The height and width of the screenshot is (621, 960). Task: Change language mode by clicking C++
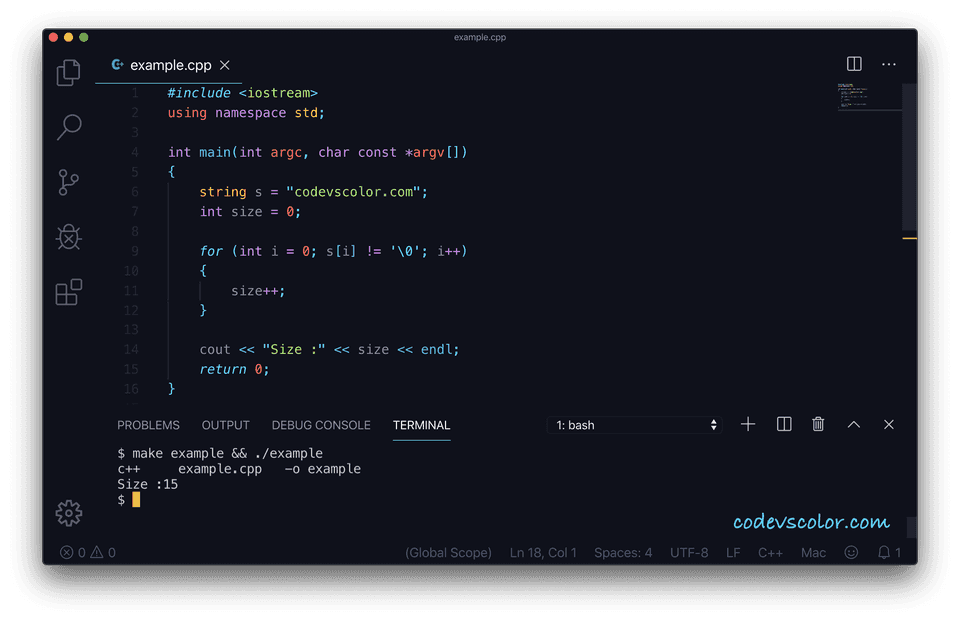click(x=770, y=552)
